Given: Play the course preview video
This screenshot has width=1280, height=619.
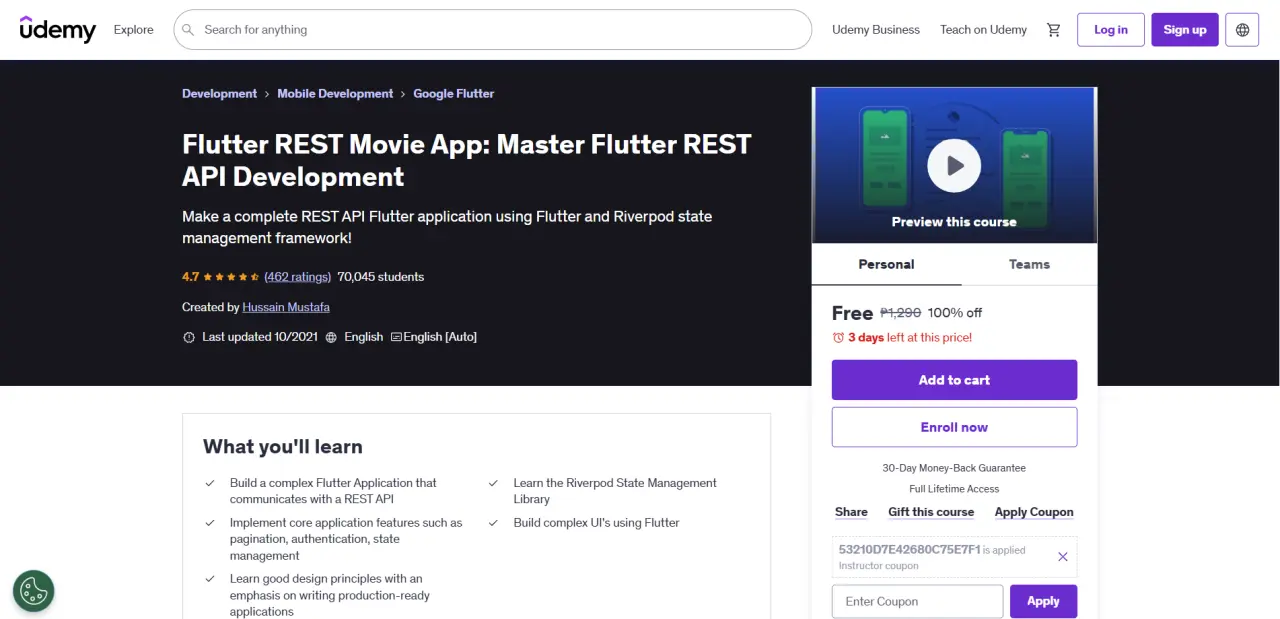Looking at the screenshot, I should click(954, 166).
